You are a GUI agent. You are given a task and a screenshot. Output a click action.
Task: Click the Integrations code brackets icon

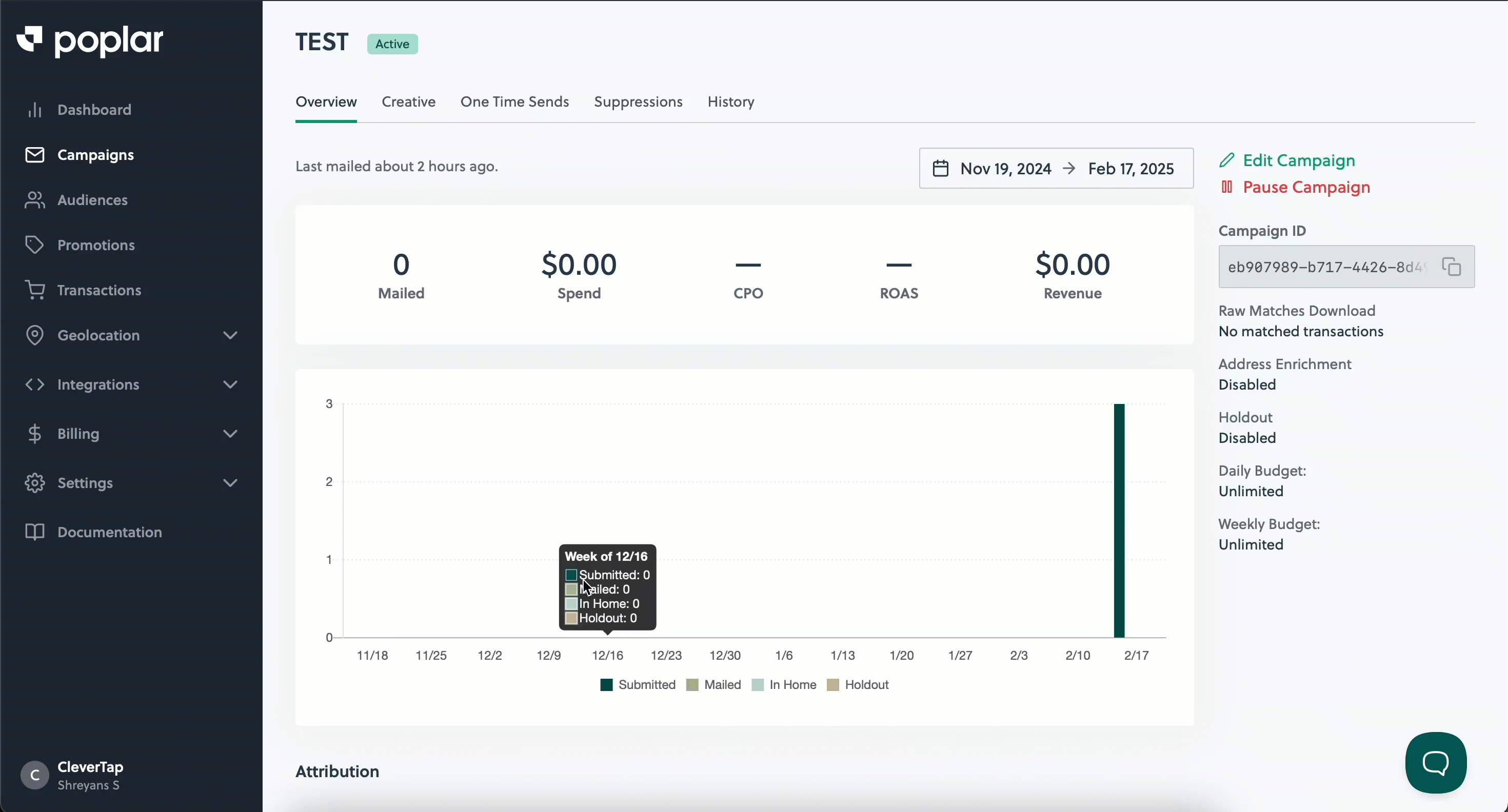(34, 384)
